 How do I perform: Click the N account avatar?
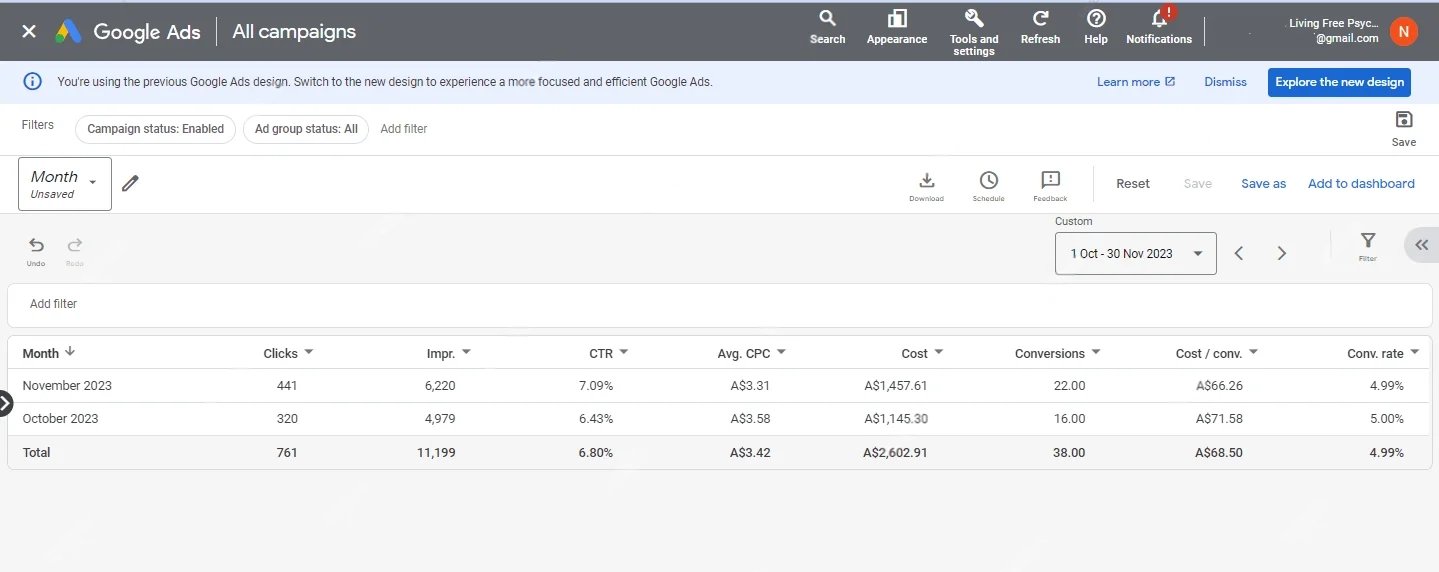(x=1404, y=32)
